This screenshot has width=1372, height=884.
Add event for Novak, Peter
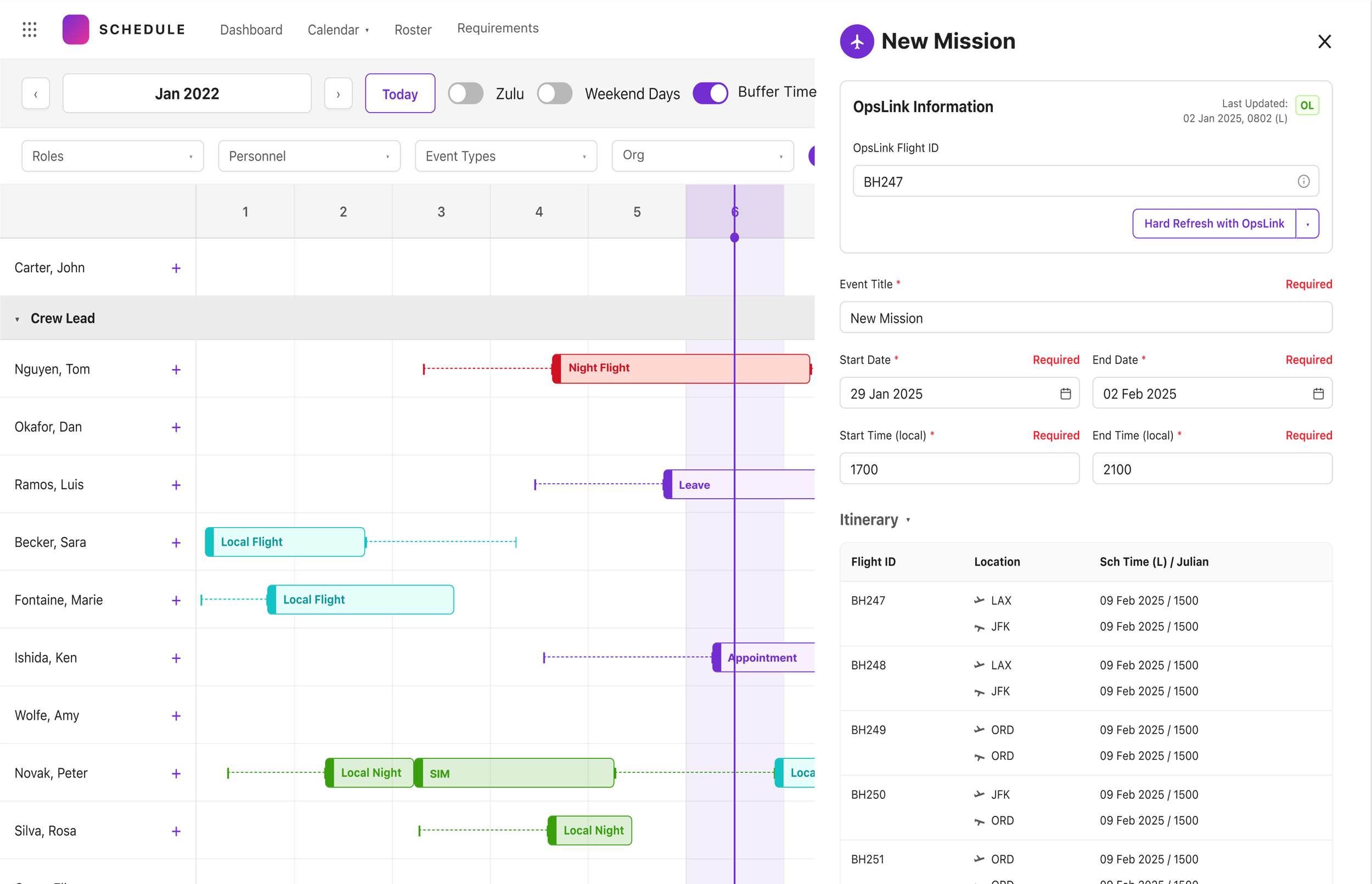176,773
